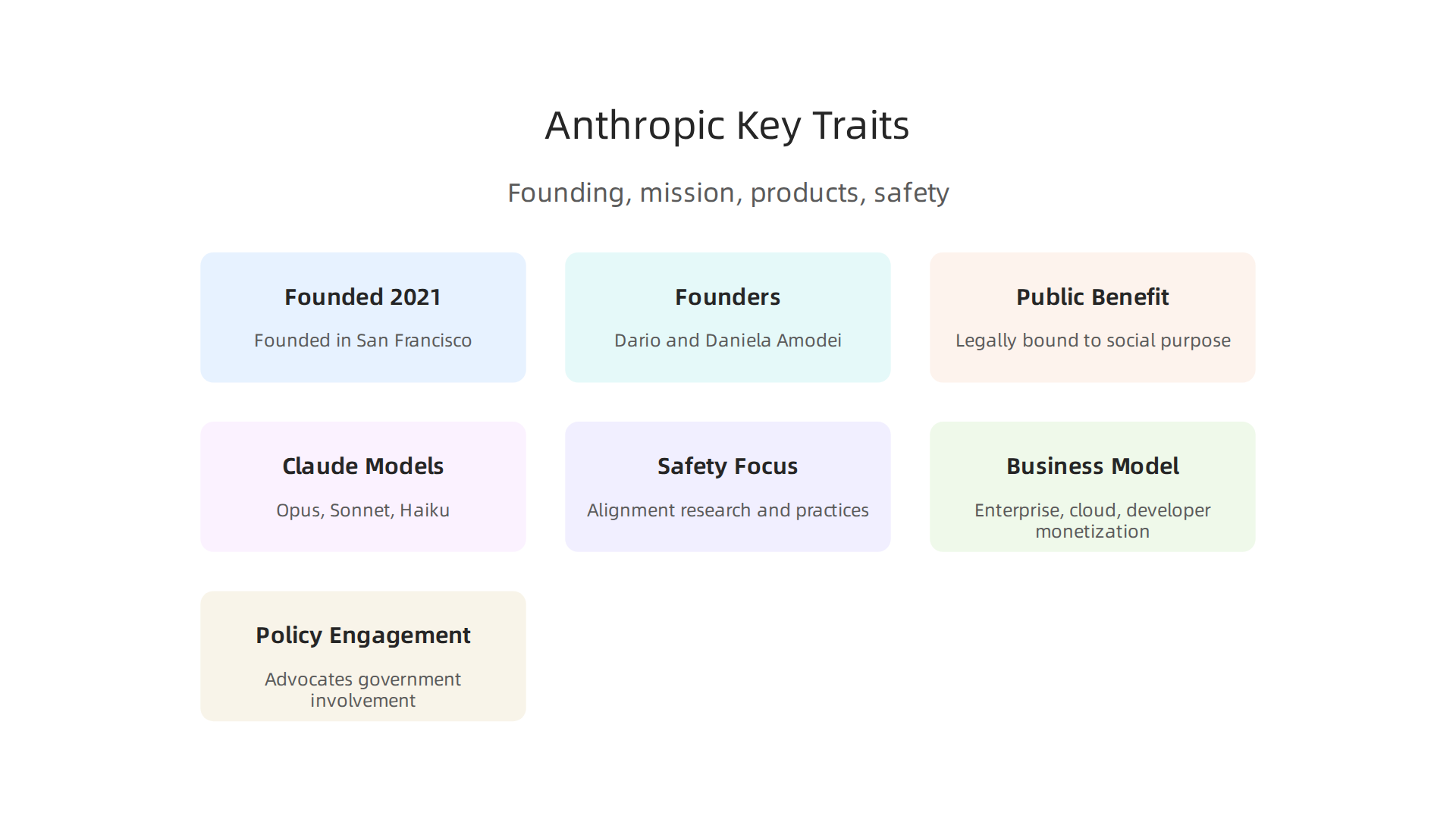Select 'Advocates government involvement' description
The image size is (1456, 819).
[x=362, y=690]
